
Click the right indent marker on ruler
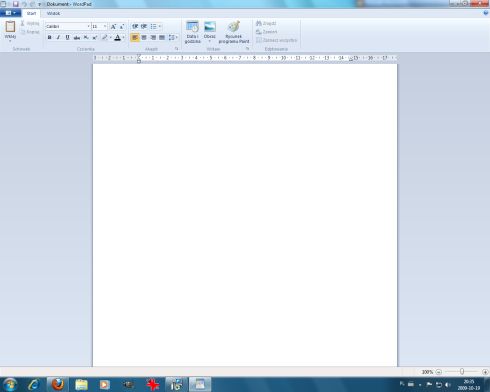click(351, 59)
